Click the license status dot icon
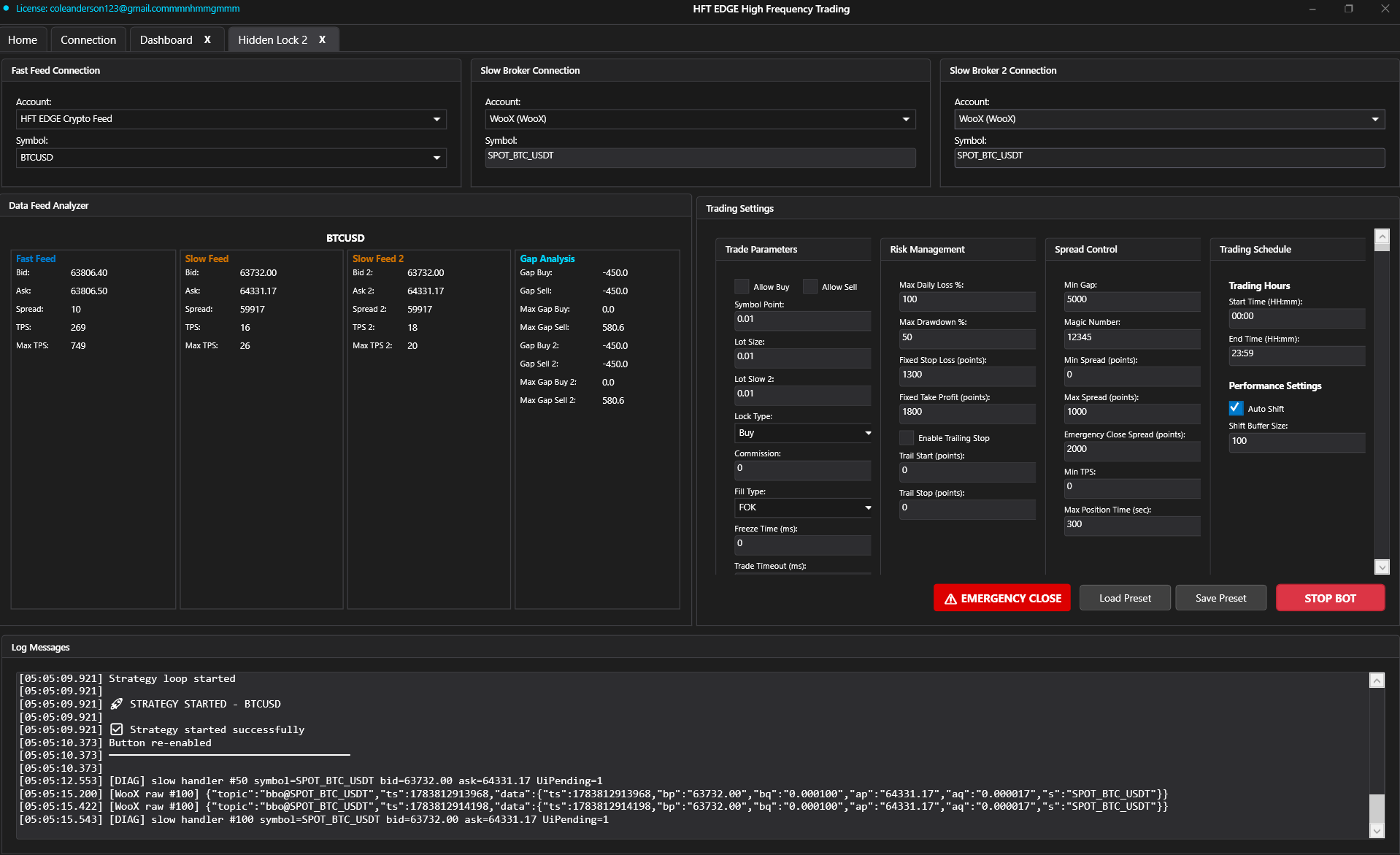Image resolution: width=1400 pixels, height=855 pixels. coord(6,8)
